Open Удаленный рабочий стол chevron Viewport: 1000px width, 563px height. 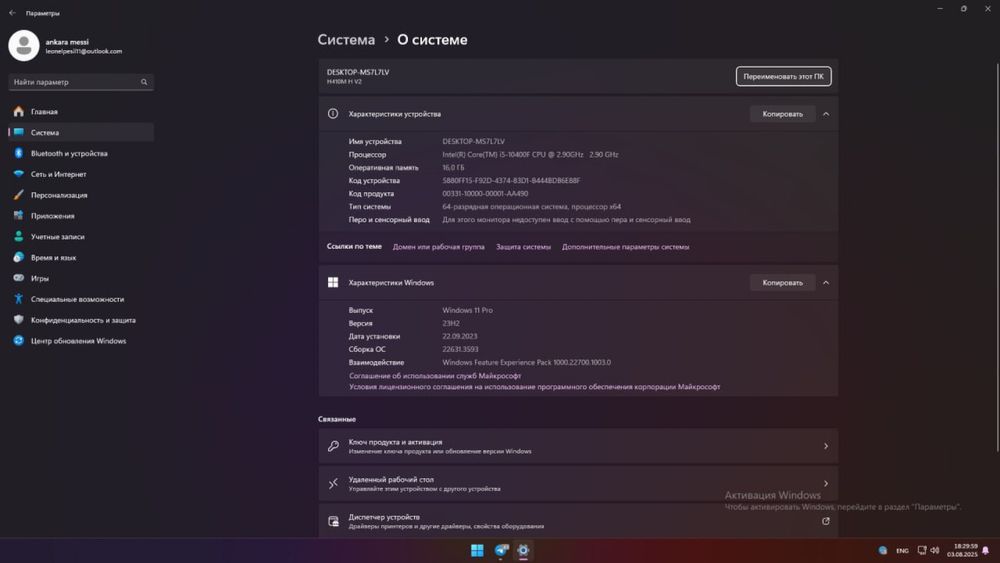[826, 484]
